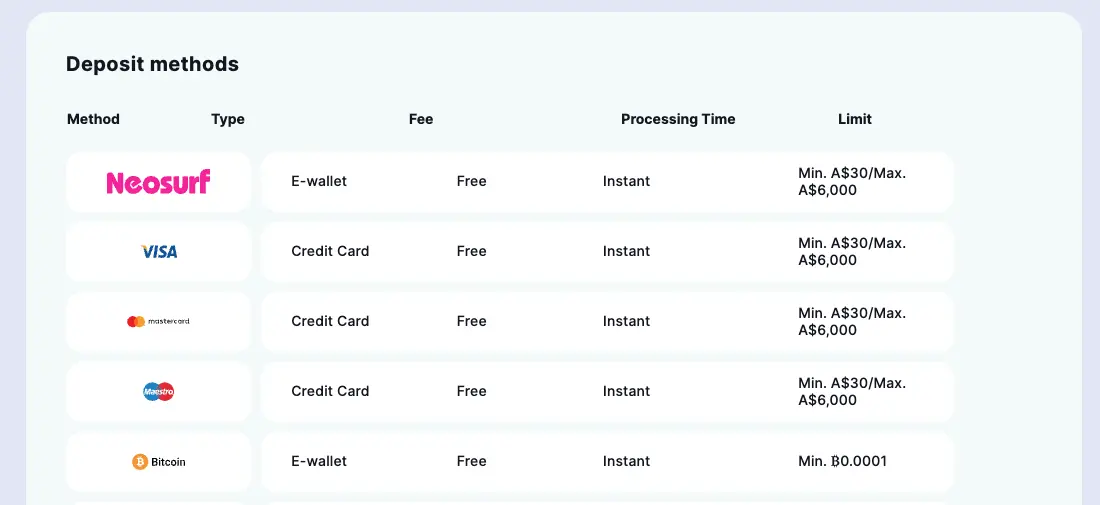
Task: Click Instant in the Neosurf row
Action: tap(626, 181)
